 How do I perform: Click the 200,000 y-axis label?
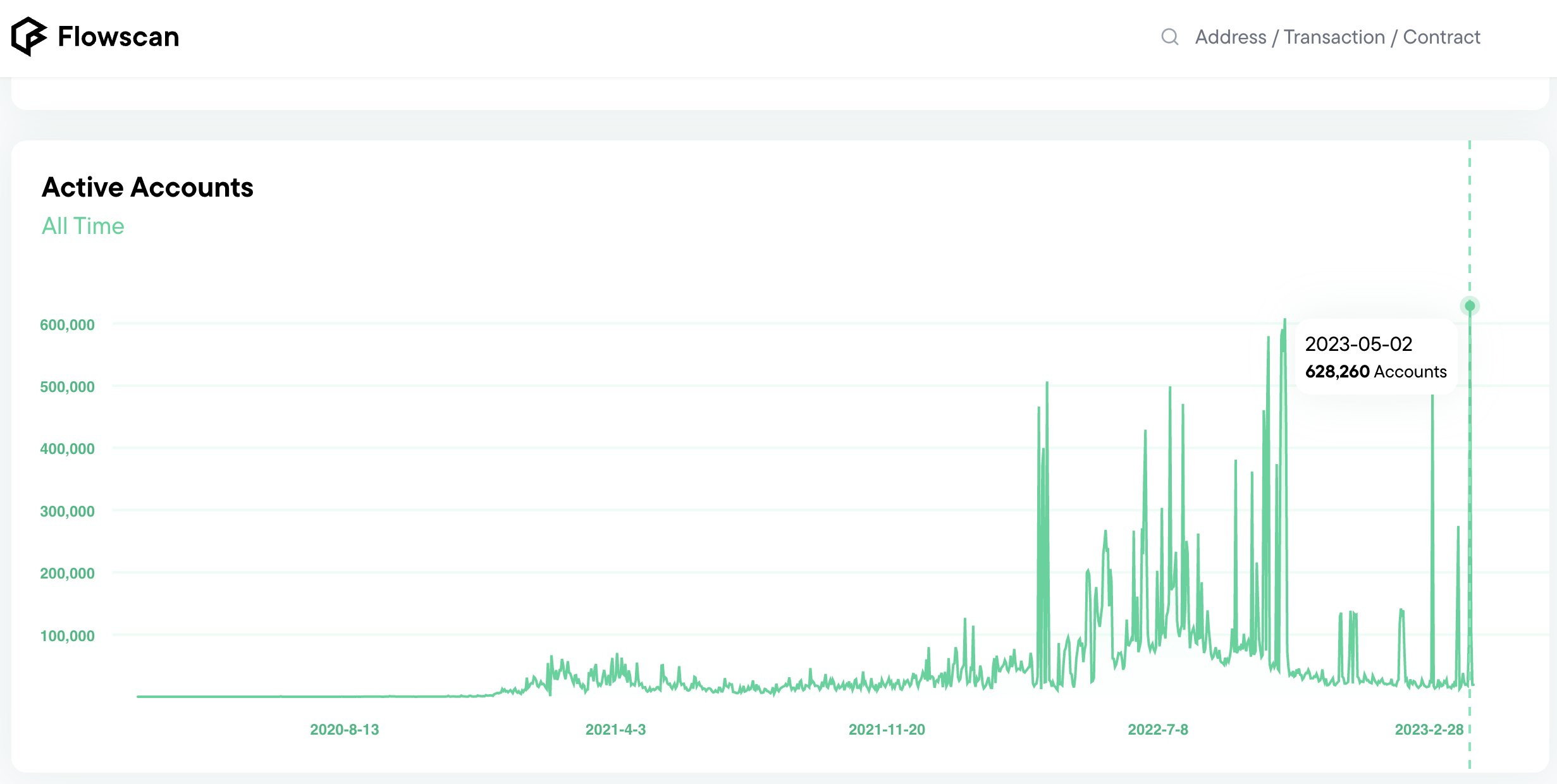(x=67, y=573)
